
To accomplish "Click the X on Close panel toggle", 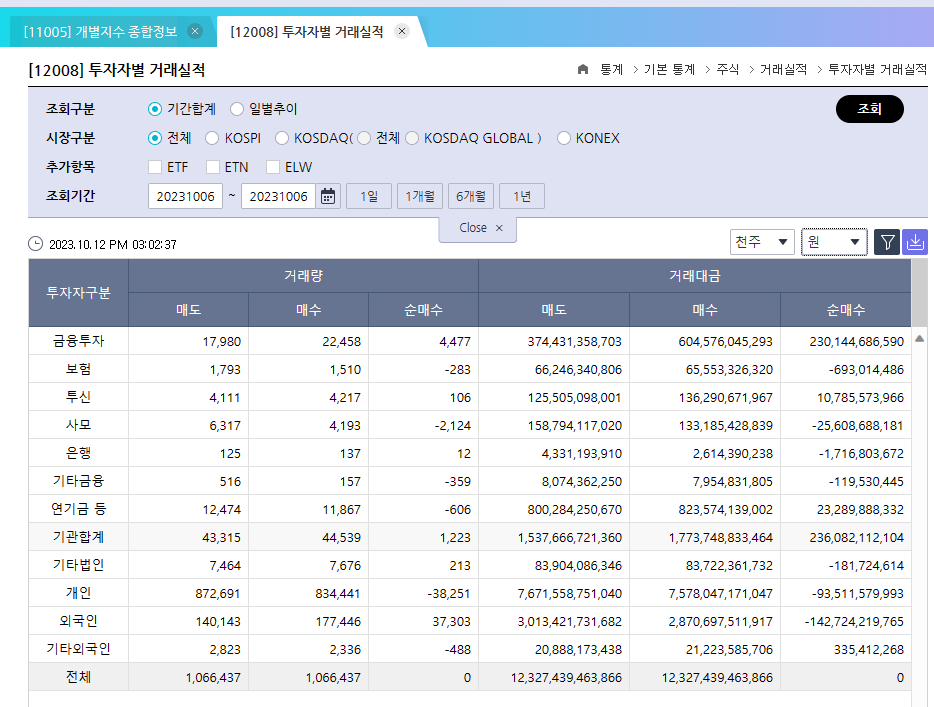I will pos(499,228).
